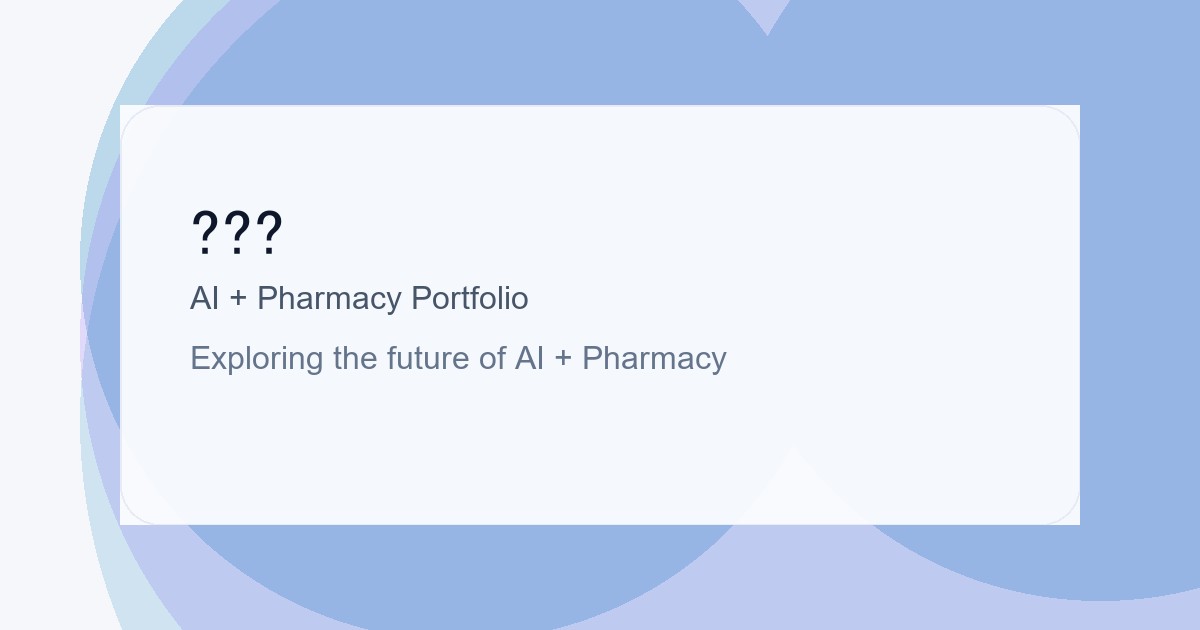Click the "AI" in the tagline

click(x=529, y=358)
